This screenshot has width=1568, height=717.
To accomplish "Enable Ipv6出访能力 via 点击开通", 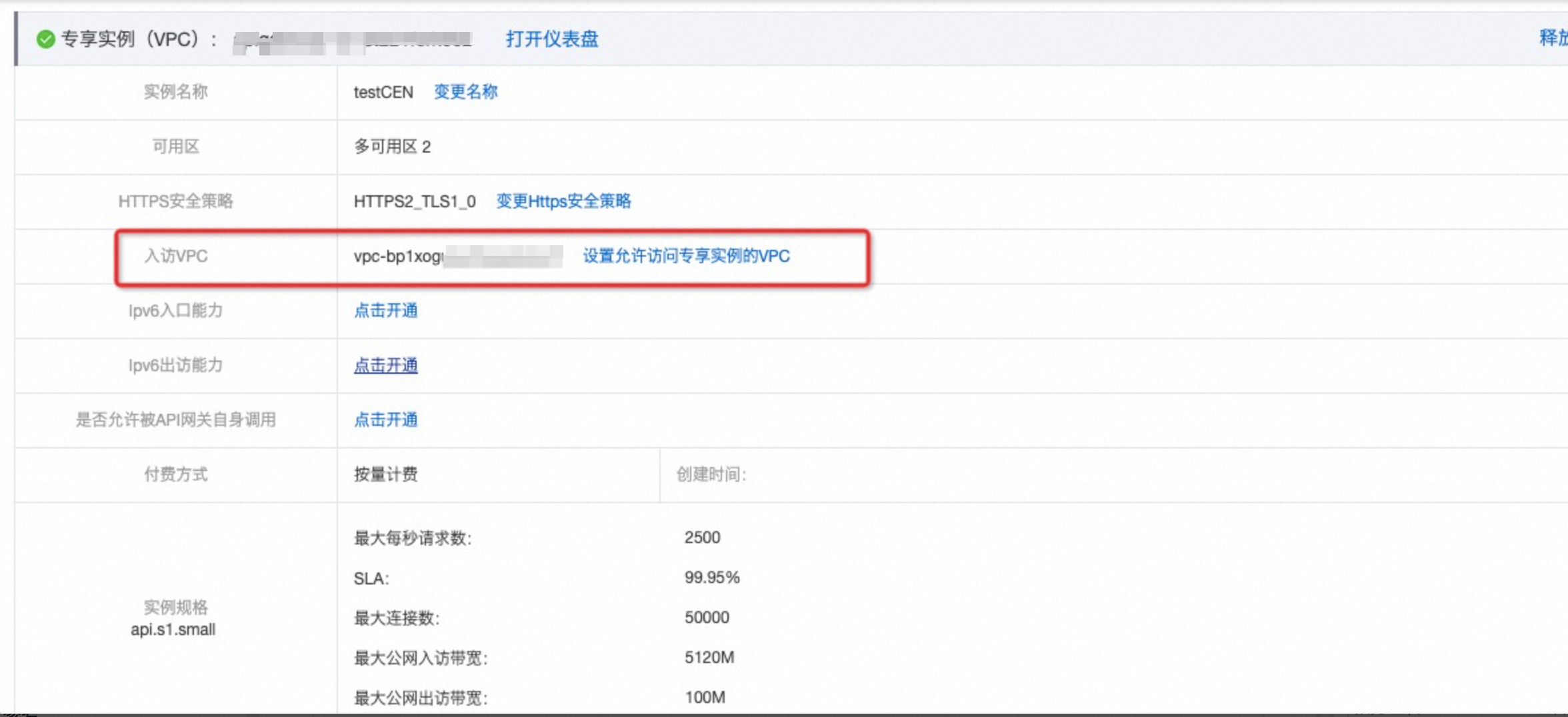I will click(386, 365).
